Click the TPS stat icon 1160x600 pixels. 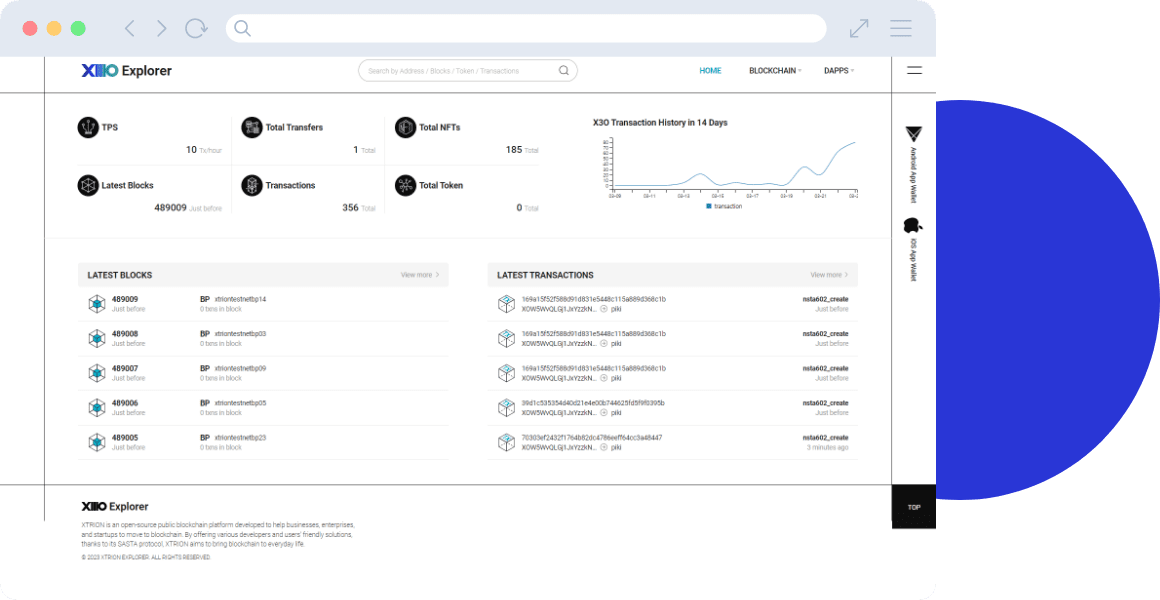pos(88,127)
